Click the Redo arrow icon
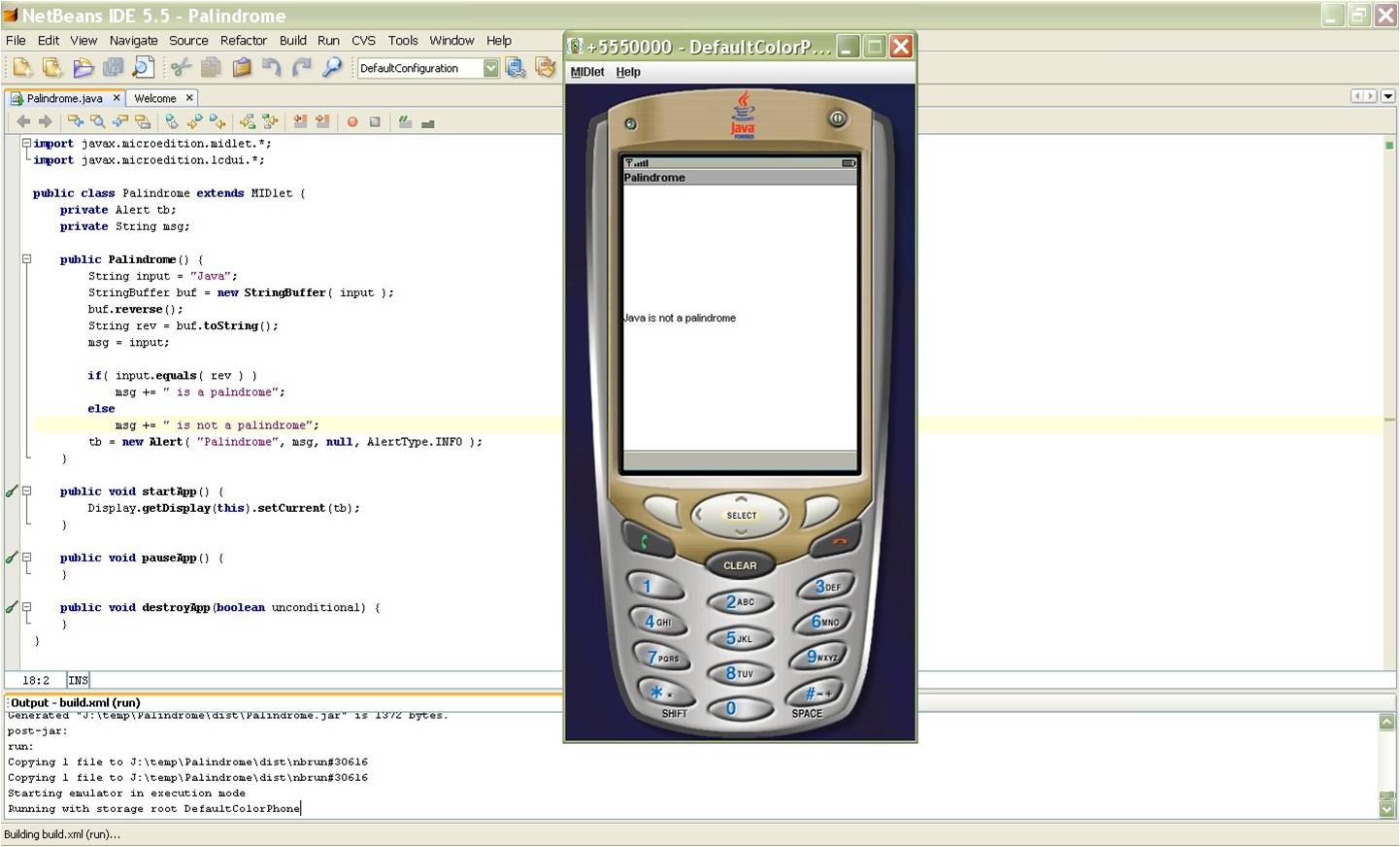The height and width of the screenshot is (847, 1400). coord(302,67)
